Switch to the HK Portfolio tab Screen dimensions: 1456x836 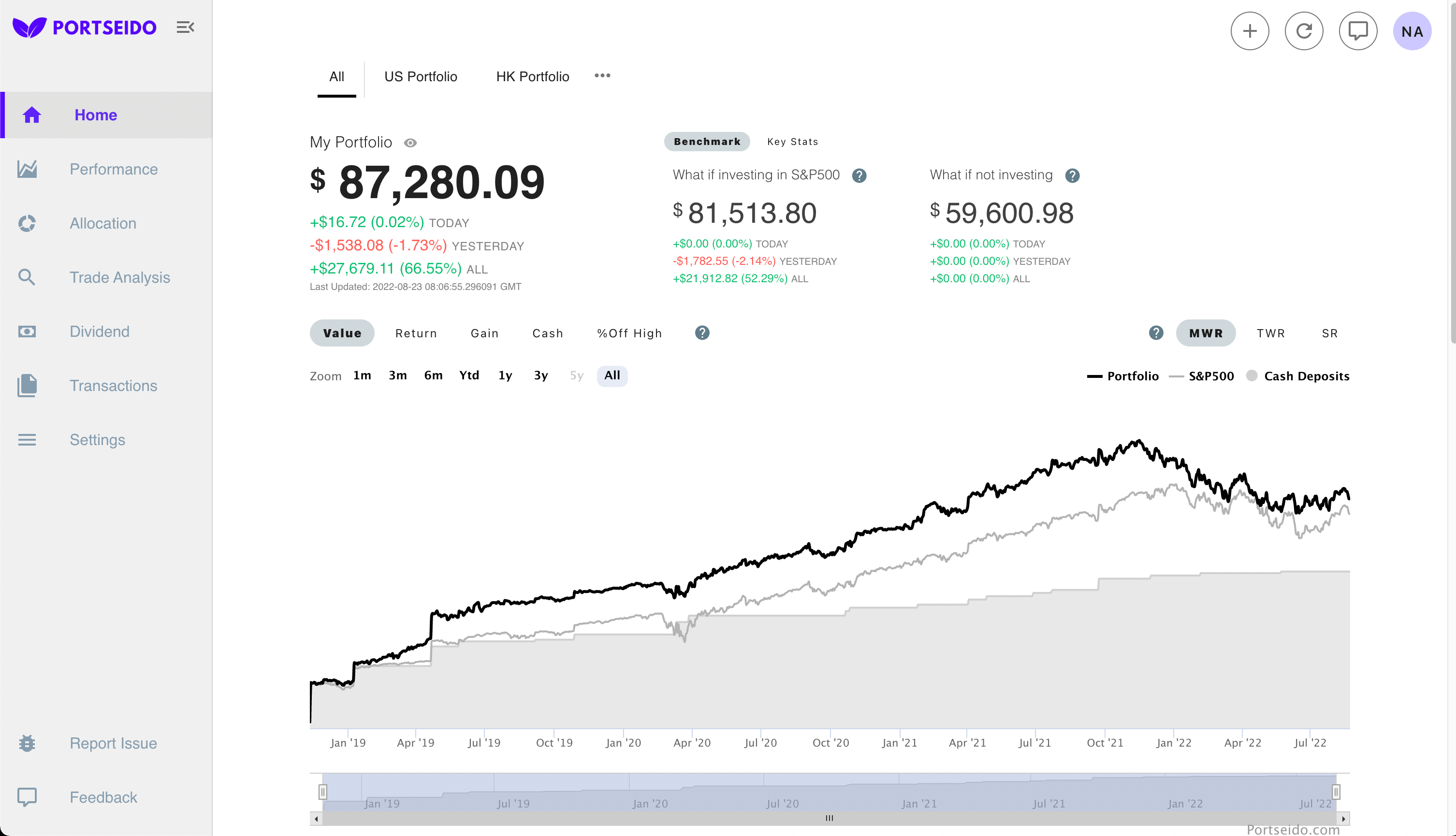(532, 76)
